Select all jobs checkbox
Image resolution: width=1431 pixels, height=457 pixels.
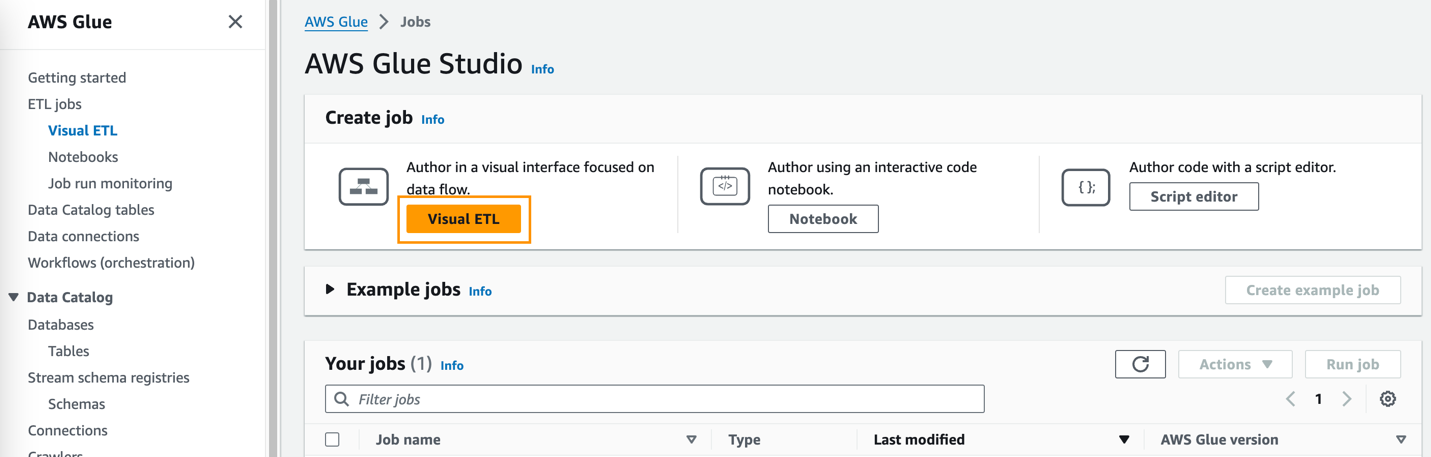333,439
